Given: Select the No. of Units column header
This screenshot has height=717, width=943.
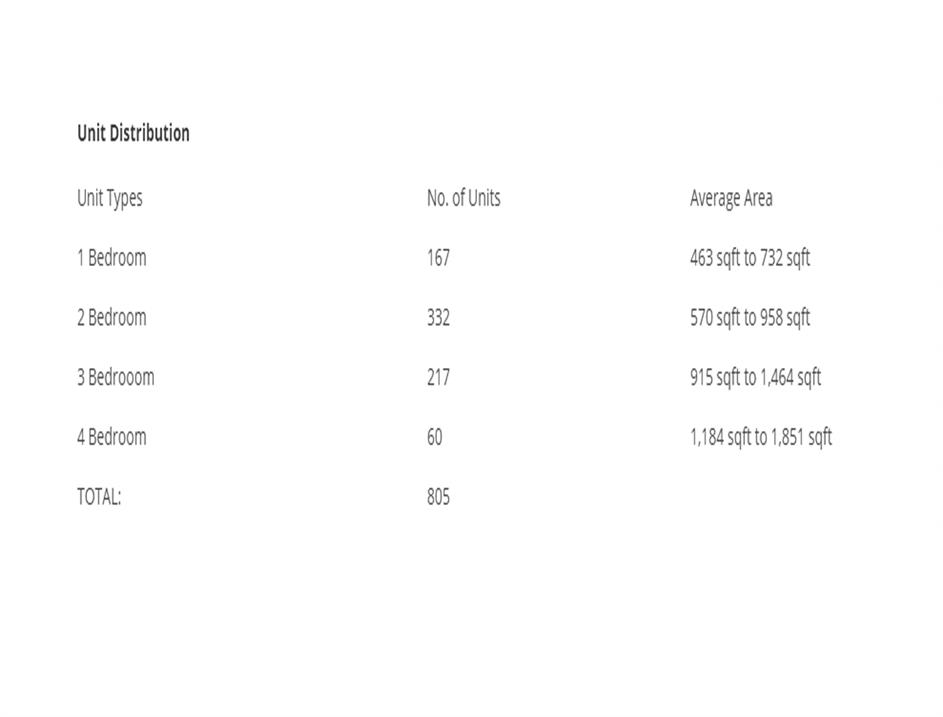Looking at the screenshot, I should 463,198.
